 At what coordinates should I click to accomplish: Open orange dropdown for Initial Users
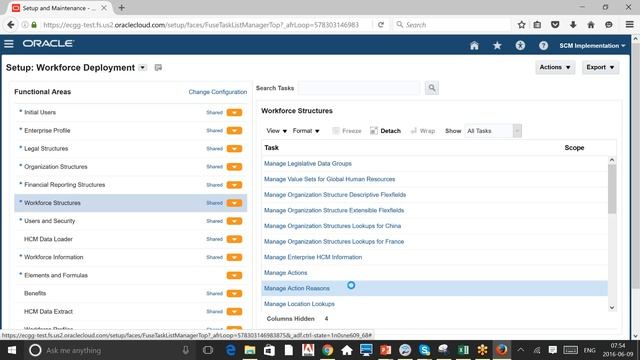tap(234, 112)
